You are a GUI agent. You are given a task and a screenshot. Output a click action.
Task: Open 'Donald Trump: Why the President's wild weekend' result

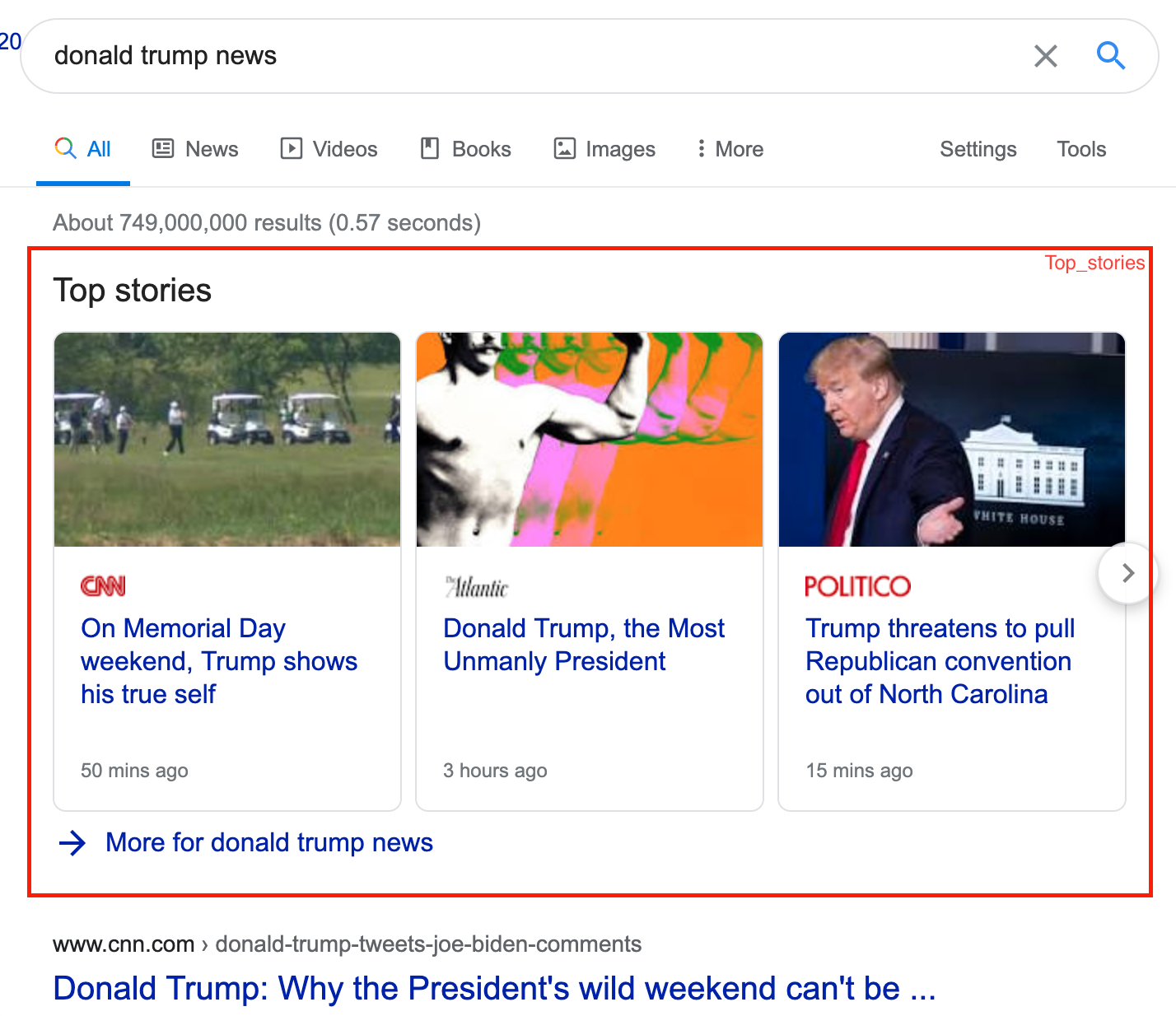(494, 988)
